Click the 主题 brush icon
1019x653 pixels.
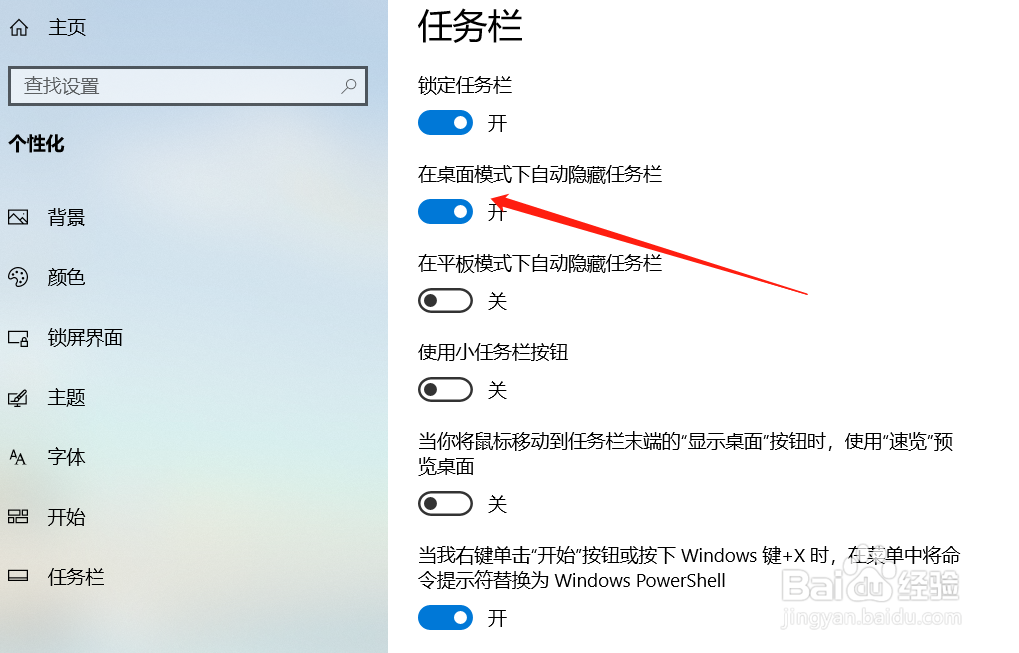[x=18, y=398]
